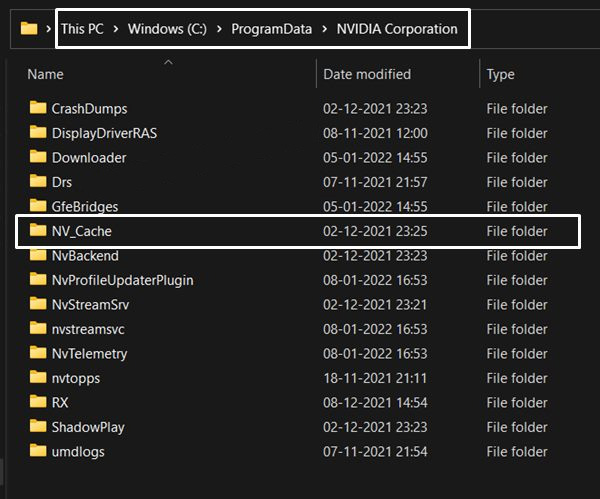Click the Downloader folder icon
The width and height of the screenshot is (600, 499).
tap(38, 157)
